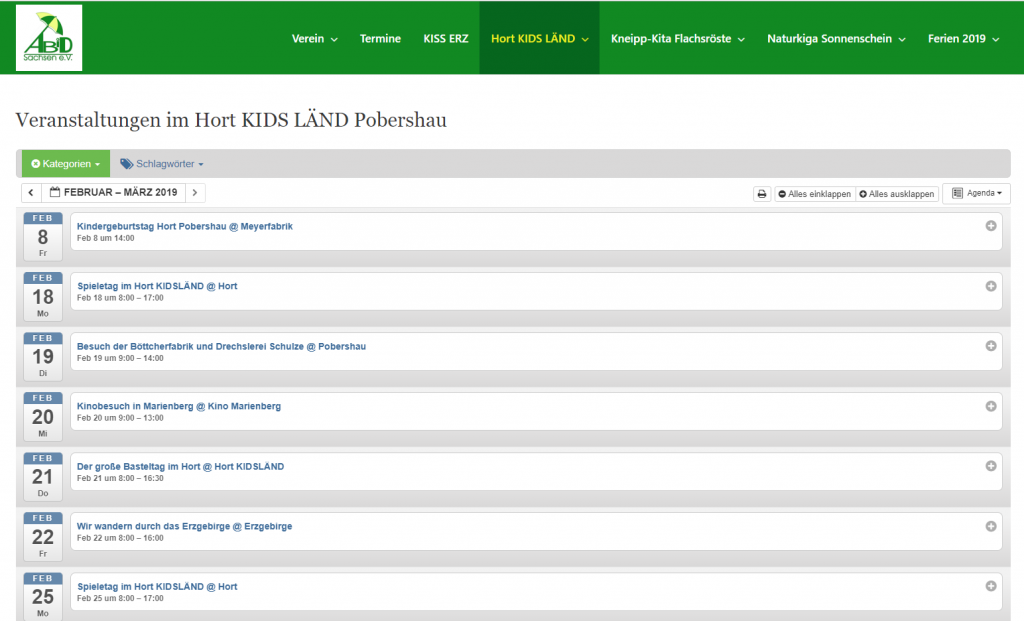Open Spieletag im Hort KIDSLÄND on Feb 18
1024x621 pixels.
click(157, 286)
